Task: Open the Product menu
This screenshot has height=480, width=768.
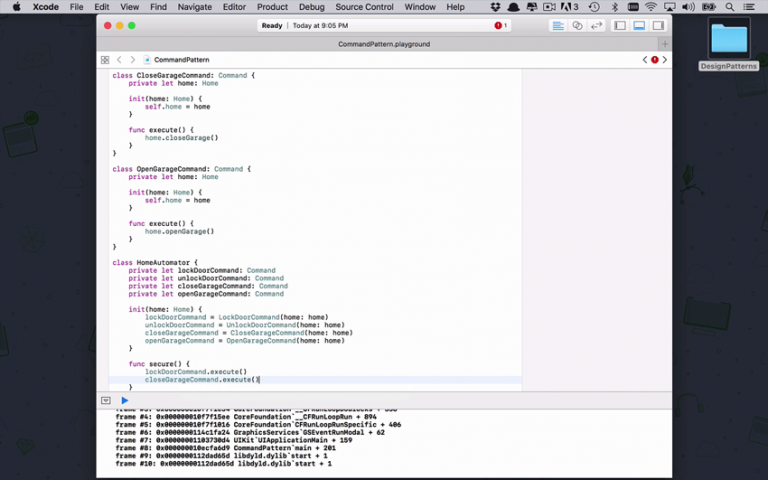Action: 272,7
